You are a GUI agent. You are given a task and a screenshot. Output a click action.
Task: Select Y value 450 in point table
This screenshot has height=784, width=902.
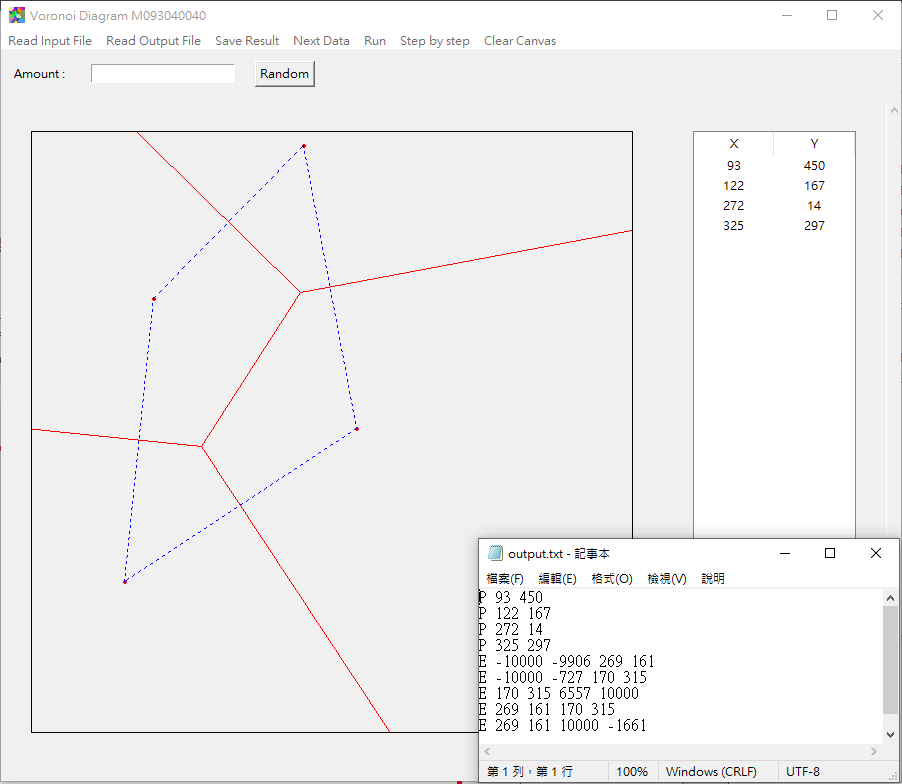[x=815, y=166]
